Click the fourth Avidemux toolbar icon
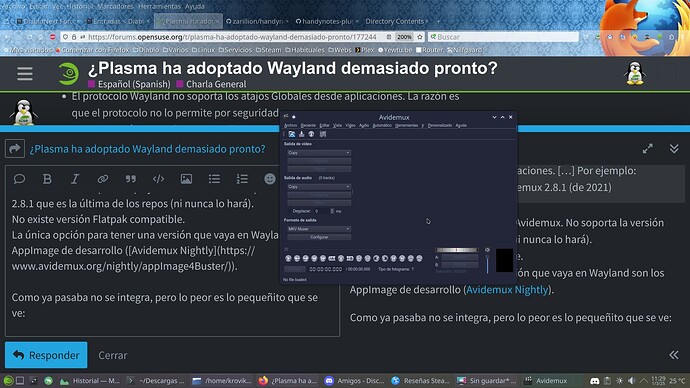The image size is (690, 388). click(323, 134)
